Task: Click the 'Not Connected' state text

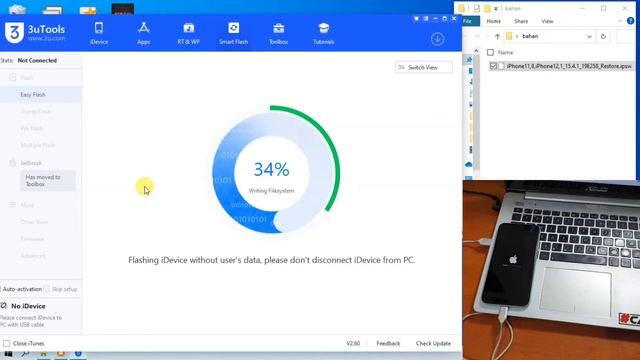Action: 37,60
